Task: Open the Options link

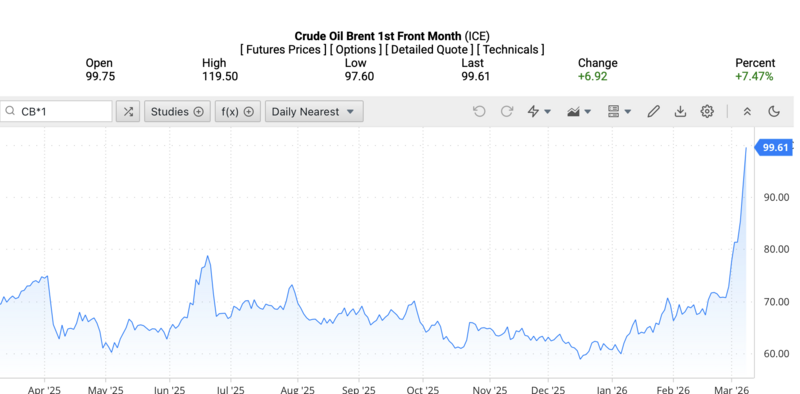Action: tap(356, 50)
